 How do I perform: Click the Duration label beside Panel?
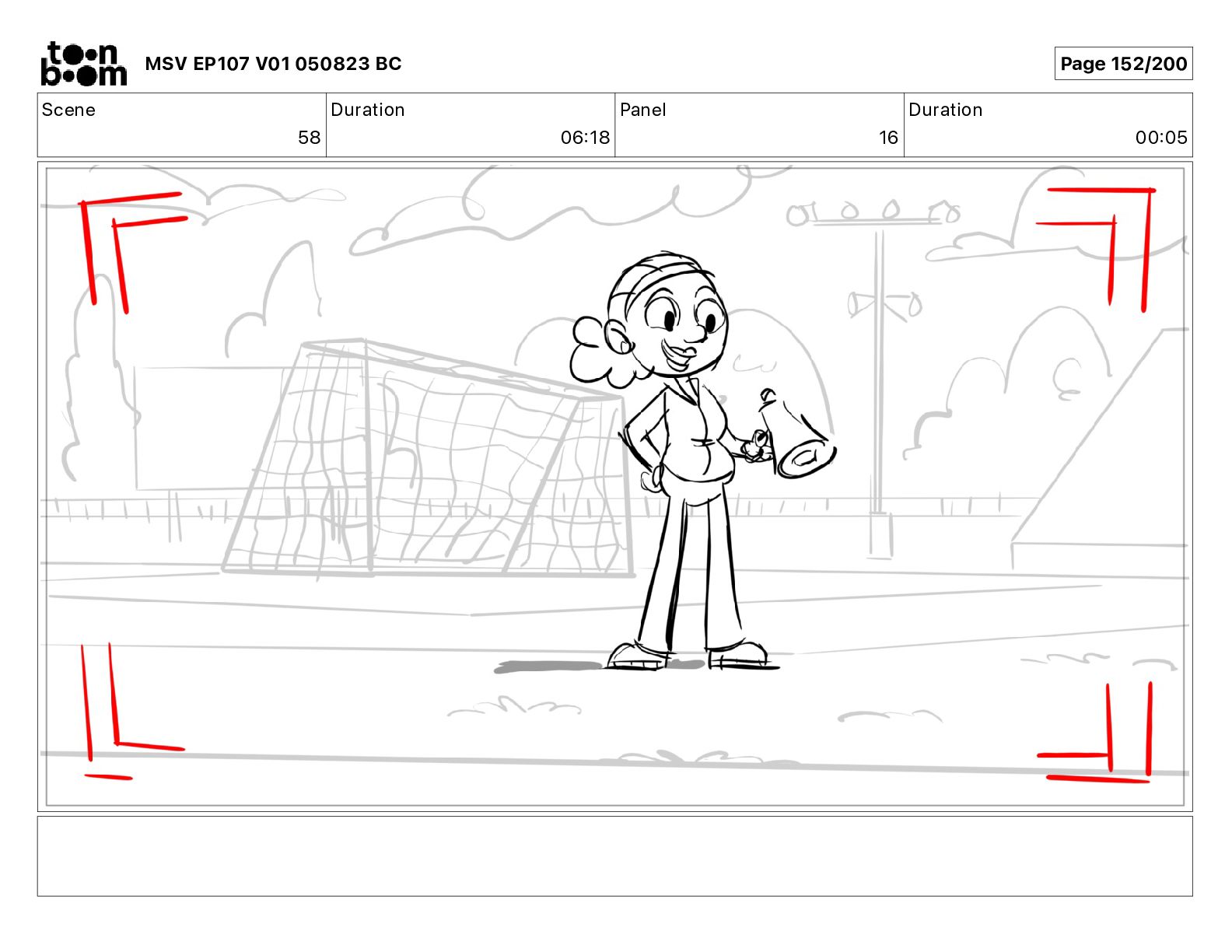[946, 110]
